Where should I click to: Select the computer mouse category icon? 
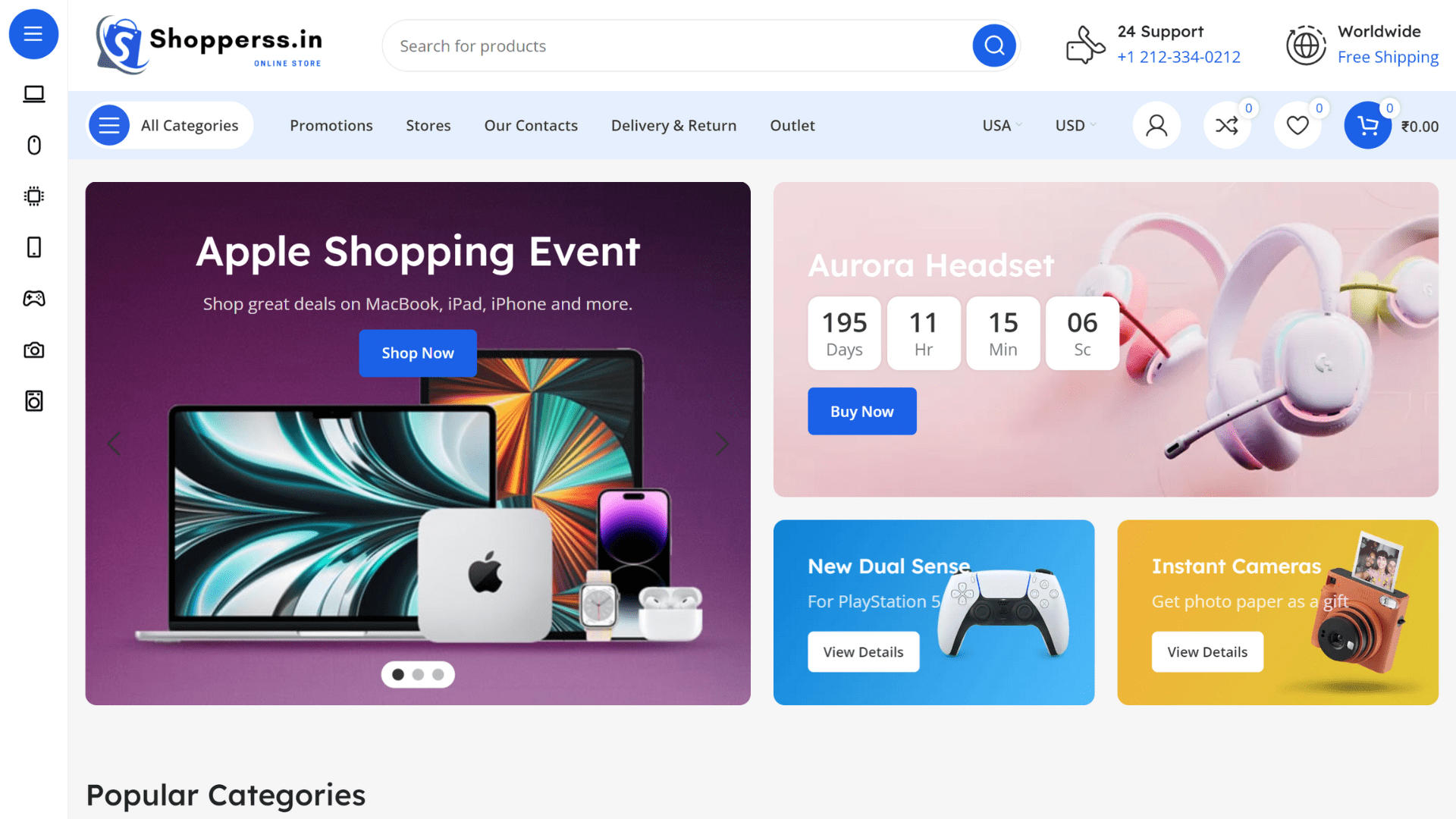point(33,145)
